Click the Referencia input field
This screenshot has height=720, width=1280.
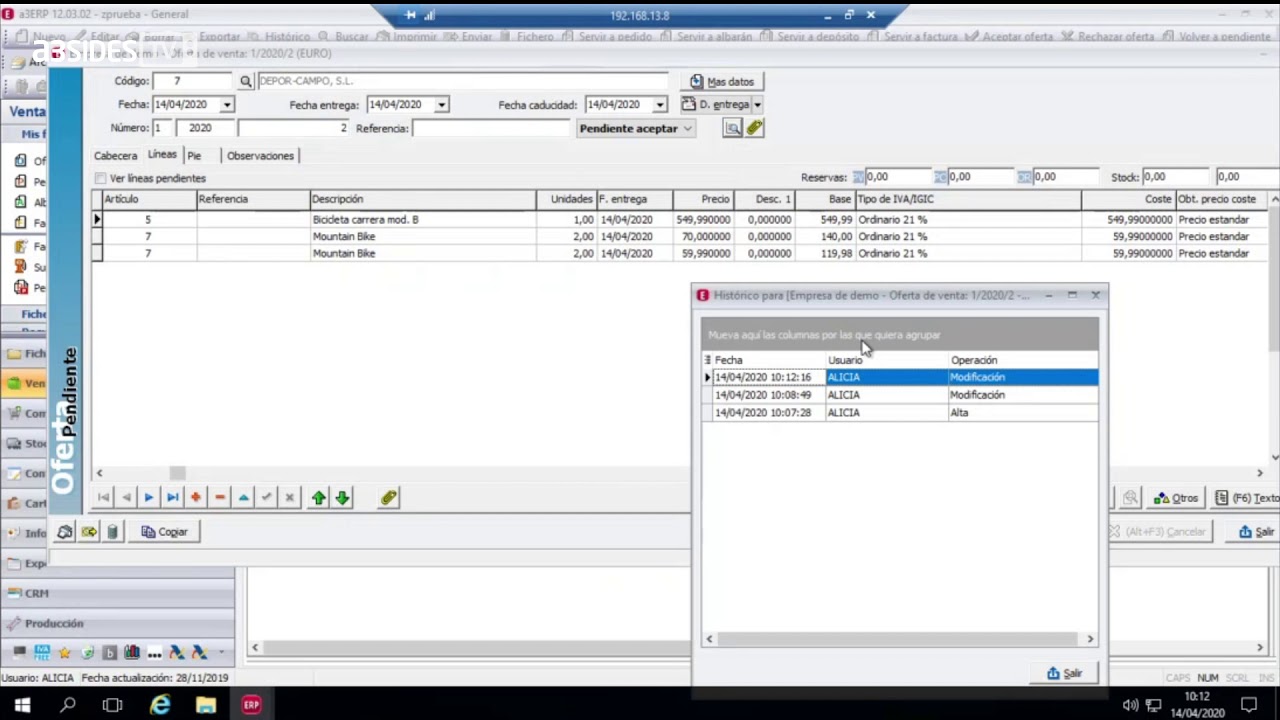pos(491,128)
